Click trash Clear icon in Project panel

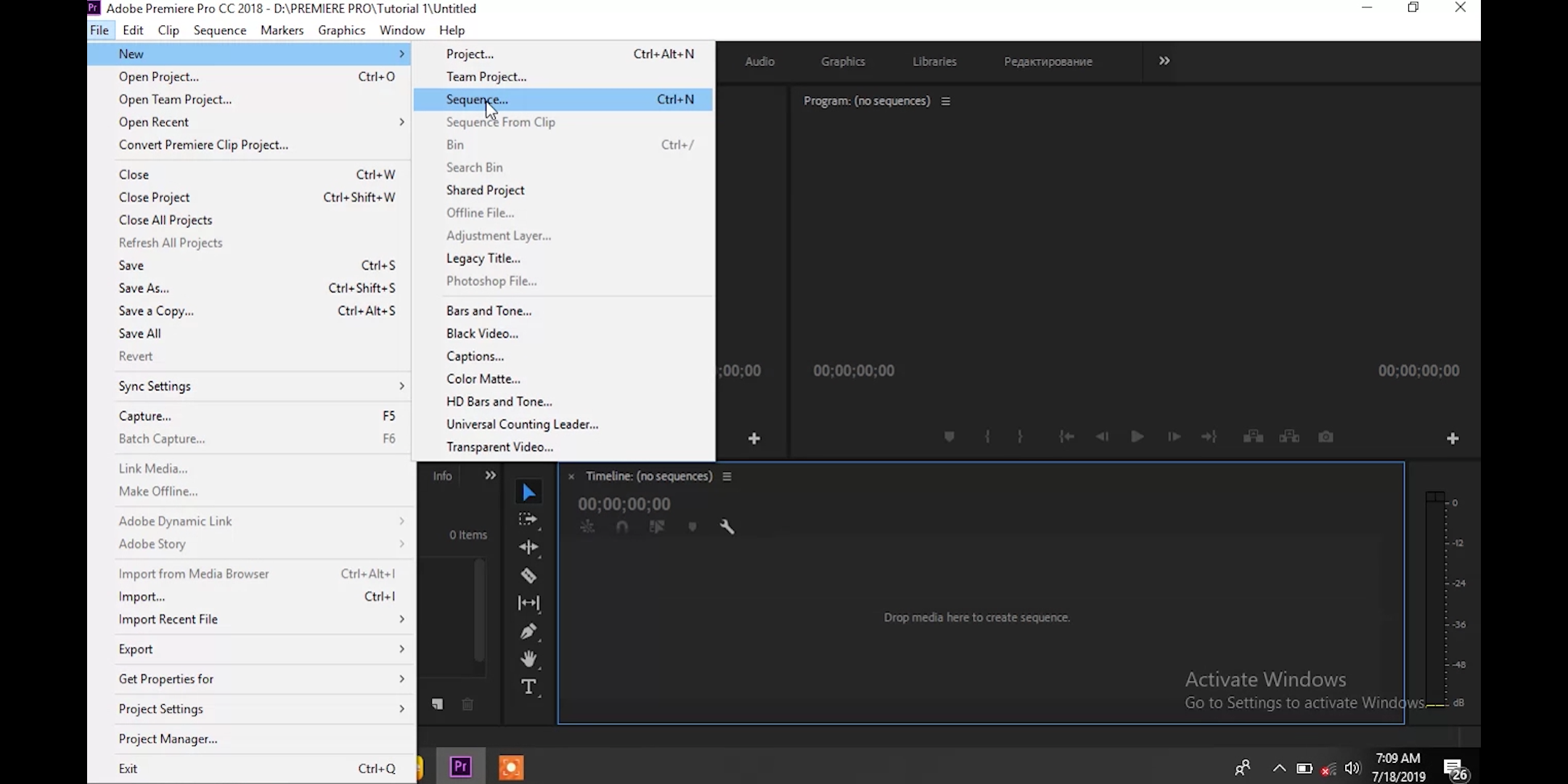pyautogui.click(x=467, y=704)
